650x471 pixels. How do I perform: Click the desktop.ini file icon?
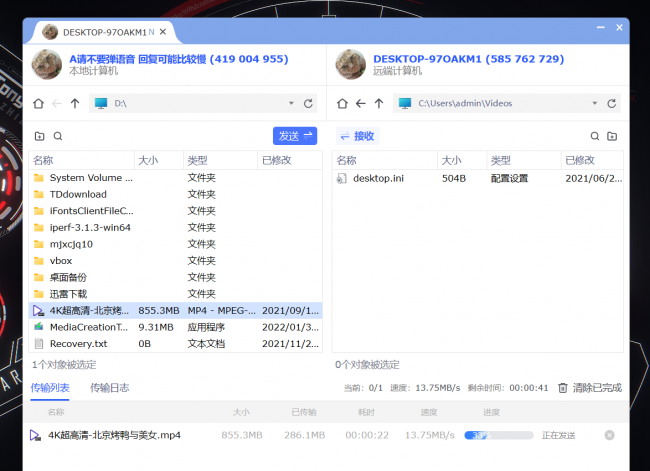tap(341, 178)
